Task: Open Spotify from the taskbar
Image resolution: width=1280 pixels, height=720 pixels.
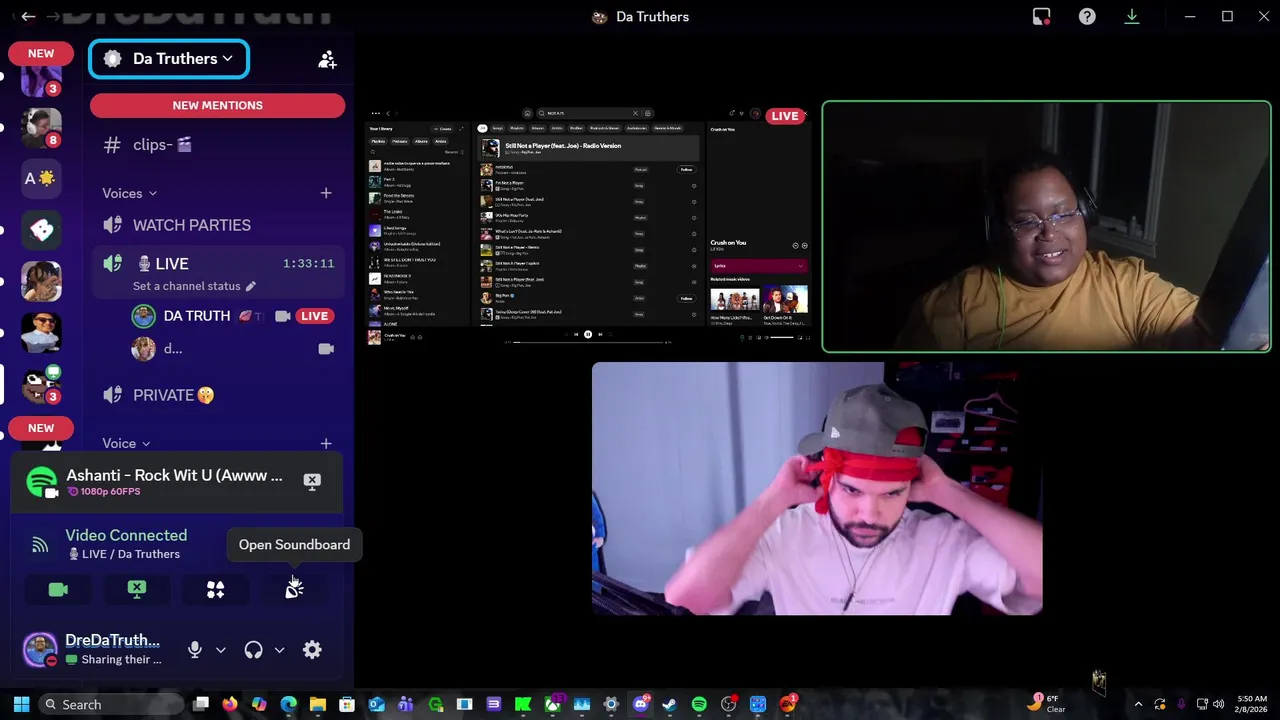Action: 699,704
